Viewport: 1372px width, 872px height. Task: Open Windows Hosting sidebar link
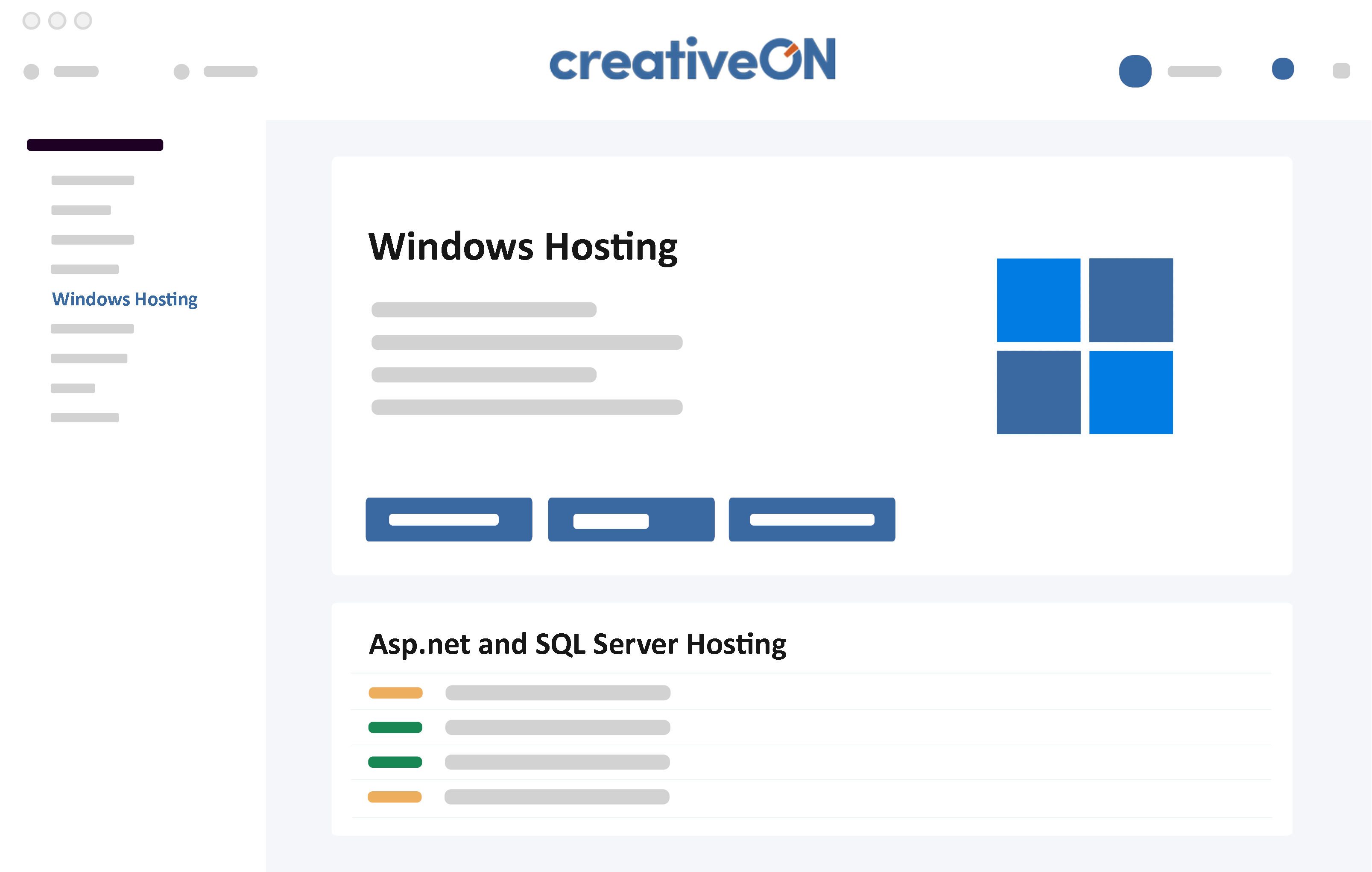[x=124, y=299]
